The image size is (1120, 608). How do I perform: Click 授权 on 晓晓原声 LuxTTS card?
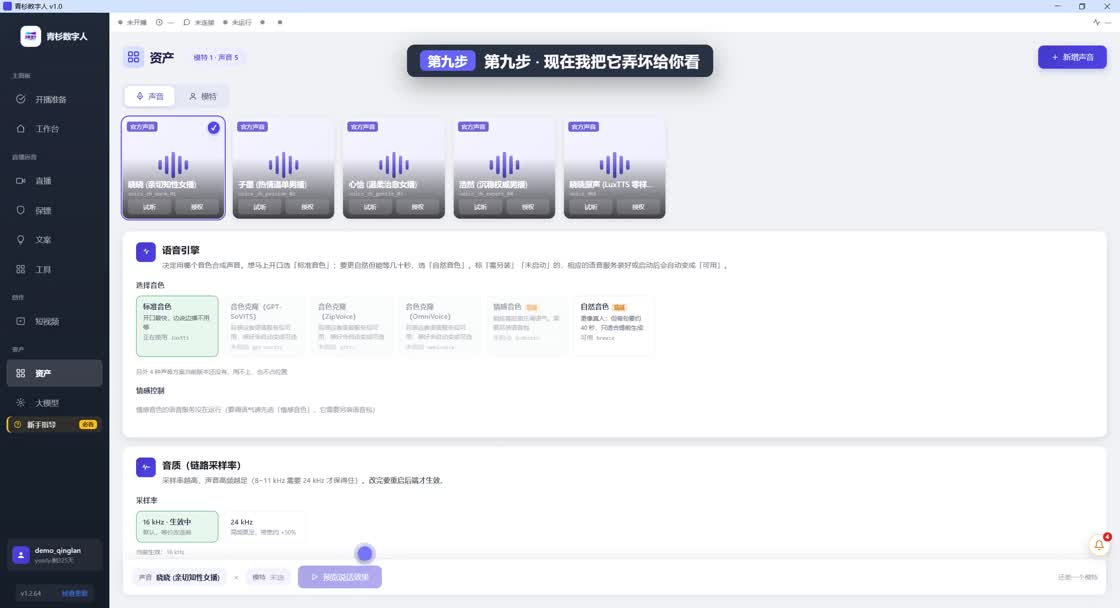coord(639,207)
